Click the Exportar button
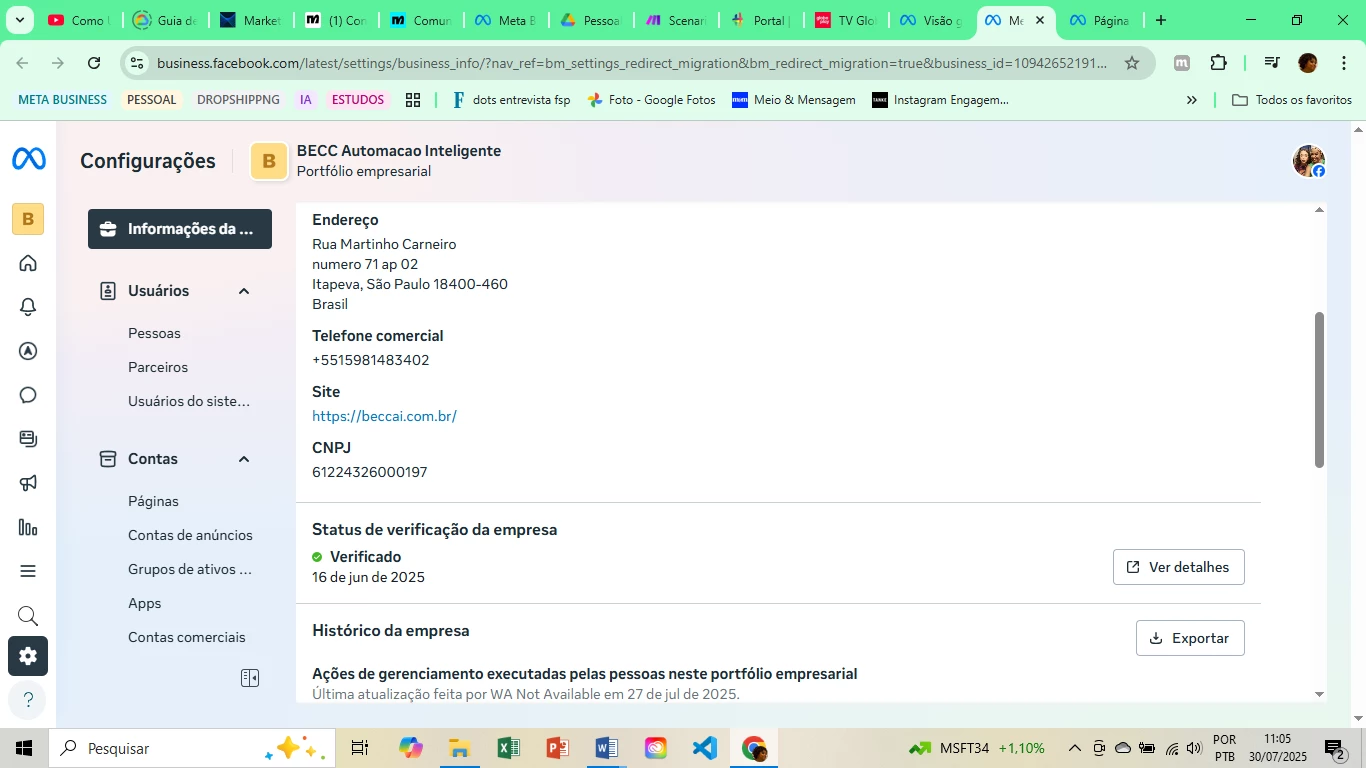Screen dimensions: 1366x768 [1190, 638]
